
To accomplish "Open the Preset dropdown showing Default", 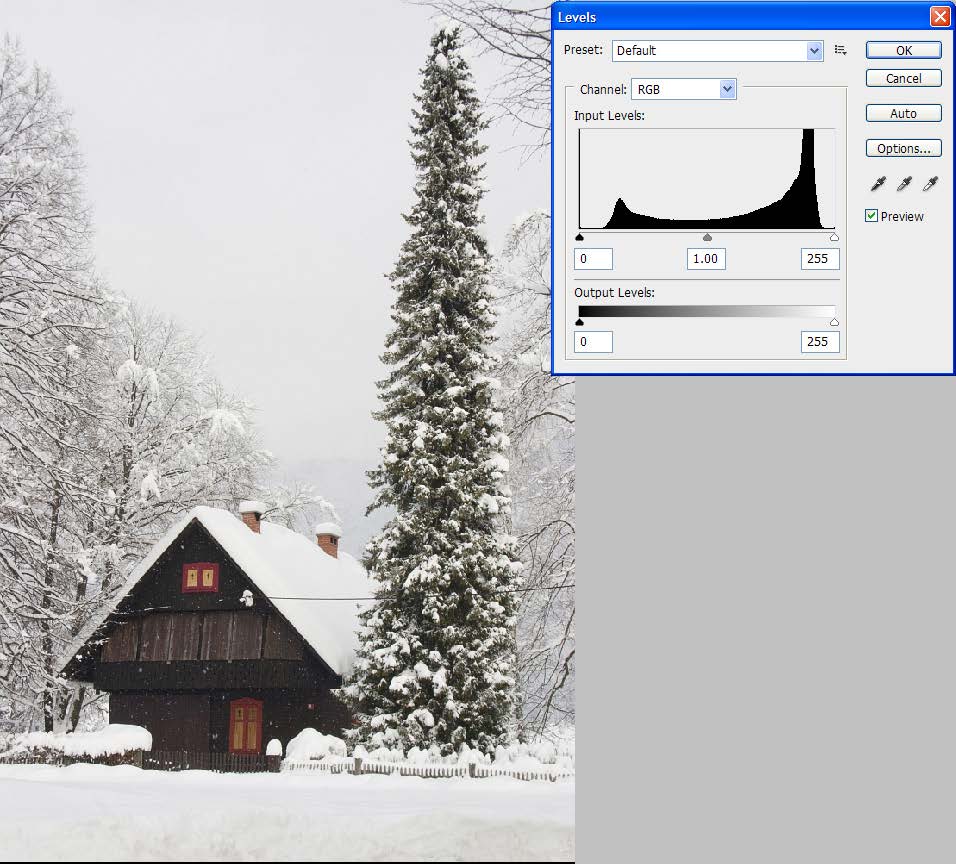I will coord(717,50).
